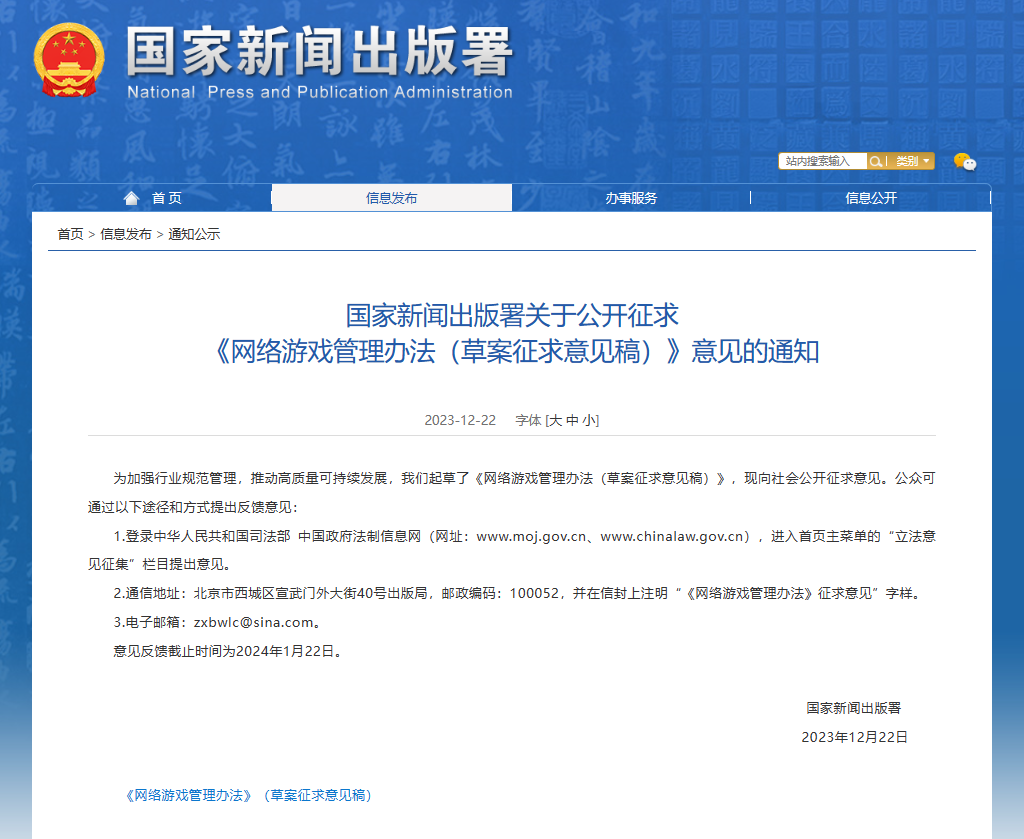Click the 信息发布 breadcrumb link
The image size is (1024, 839).
click(126, 234)
